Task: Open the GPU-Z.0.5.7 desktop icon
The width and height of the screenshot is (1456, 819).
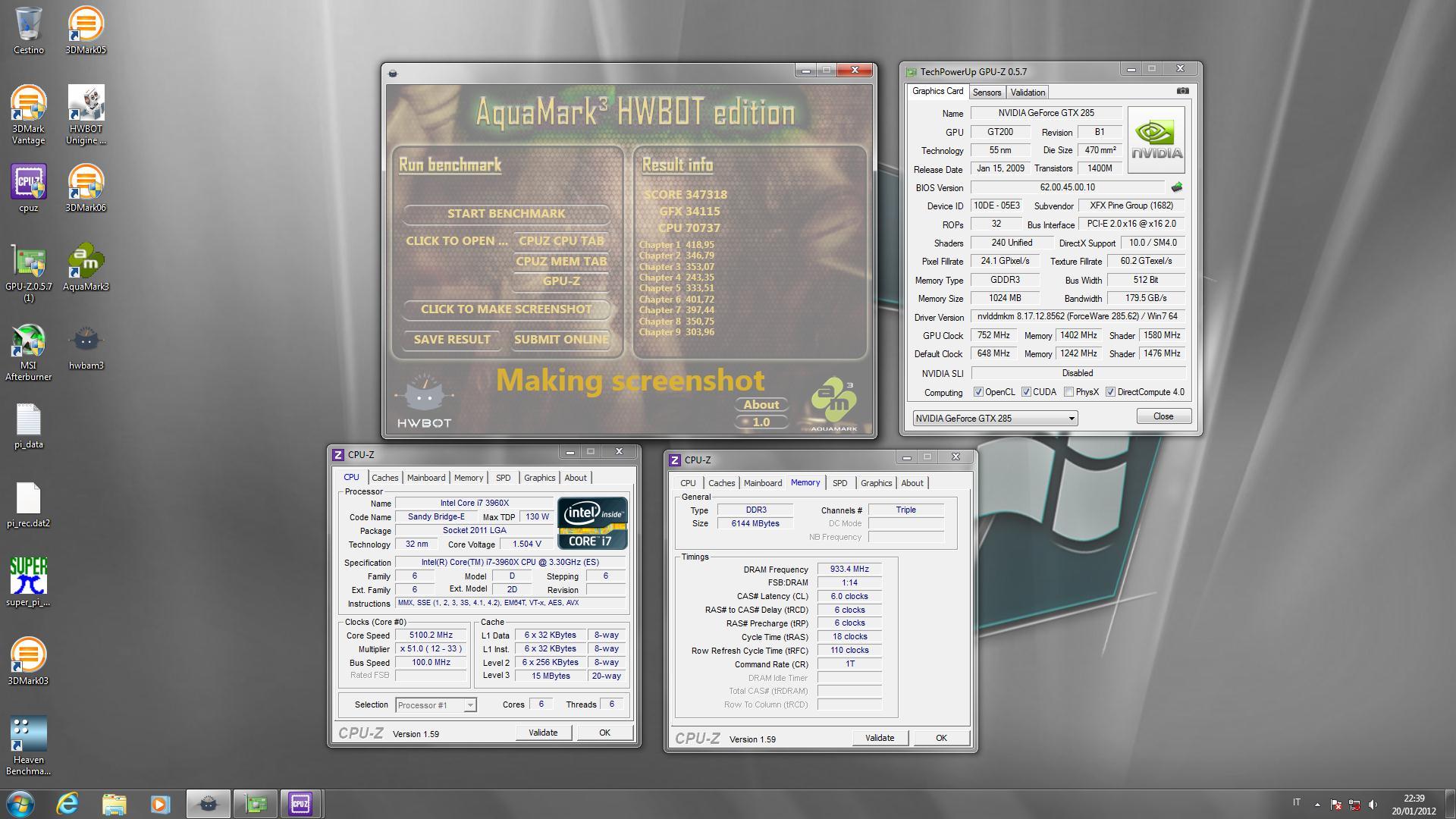Action: click(28, 273)
